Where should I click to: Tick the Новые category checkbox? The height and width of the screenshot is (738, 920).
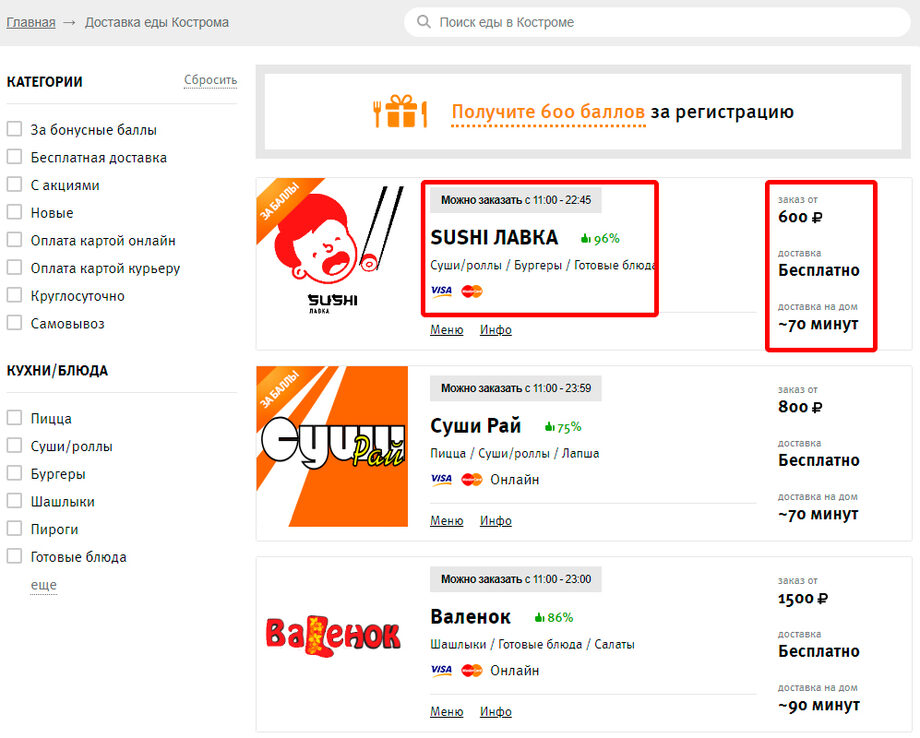[x=14, y=212]
